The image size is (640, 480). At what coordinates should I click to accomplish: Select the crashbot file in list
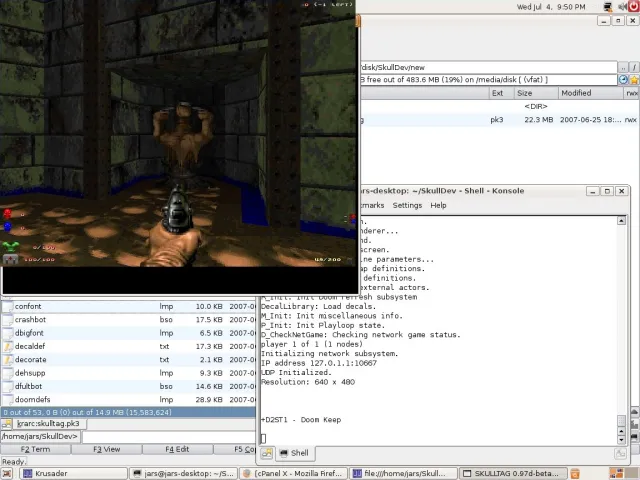point(30,319)
